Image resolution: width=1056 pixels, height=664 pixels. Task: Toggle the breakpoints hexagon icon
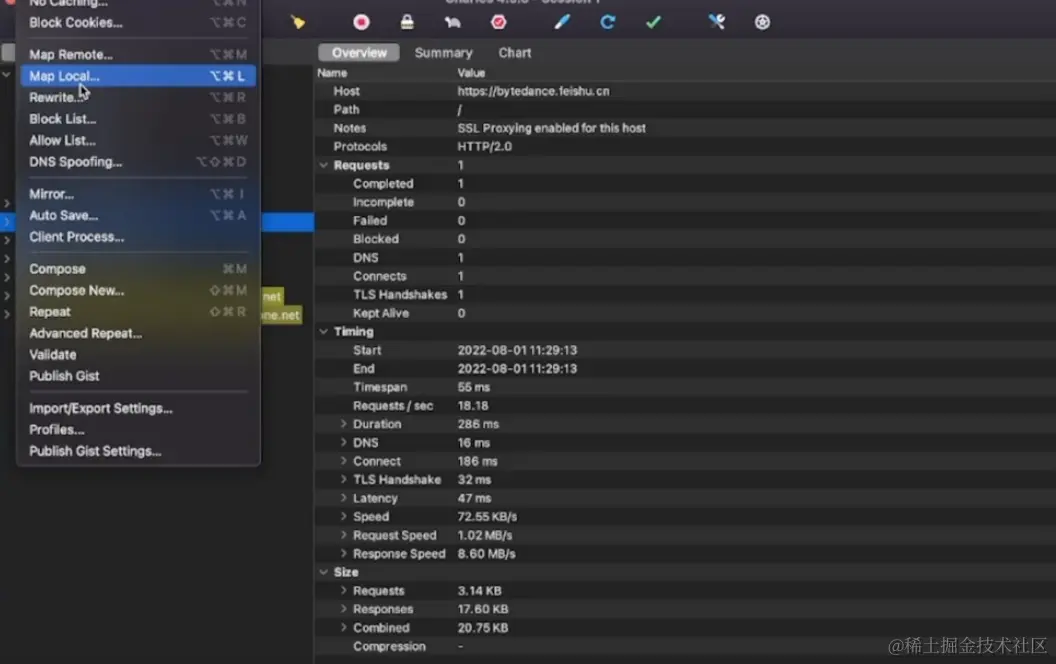[x=498, y=22]
